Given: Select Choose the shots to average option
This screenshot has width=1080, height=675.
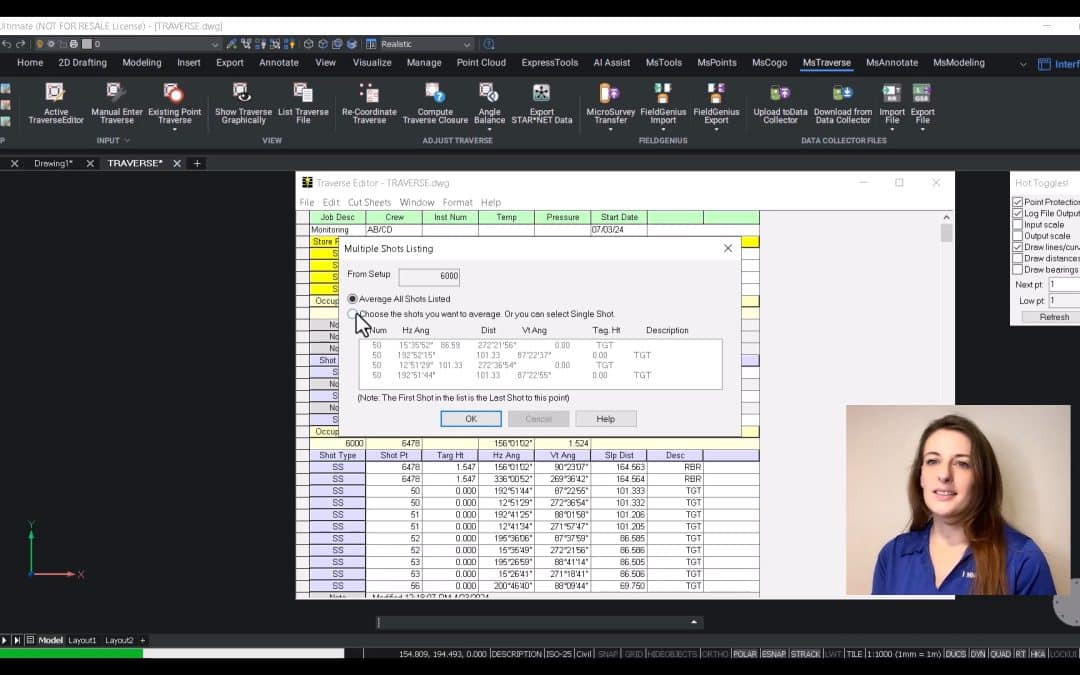Looking at the screenshot, I should pyautogui.click(x=353, y=314).
